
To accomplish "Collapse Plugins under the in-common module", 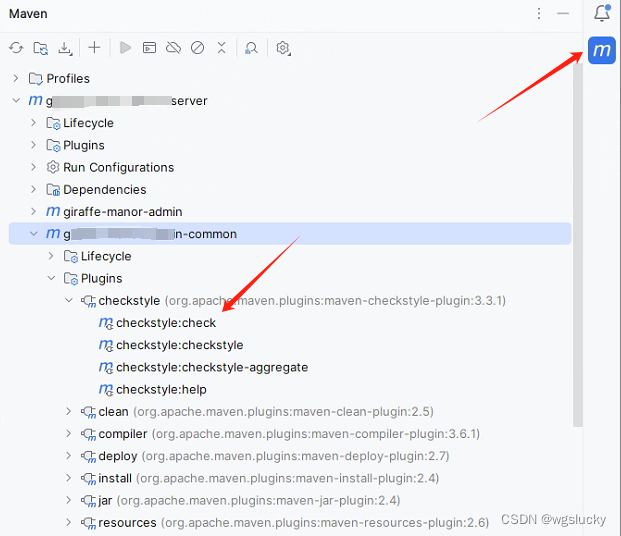I will click(51, 278).
